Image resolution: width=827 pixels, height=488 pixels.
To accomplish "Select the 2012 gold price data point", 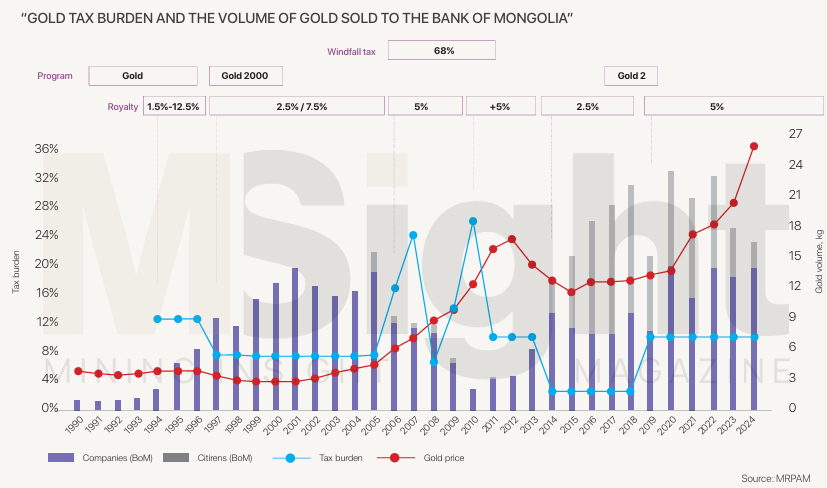I will coord(512,239).
